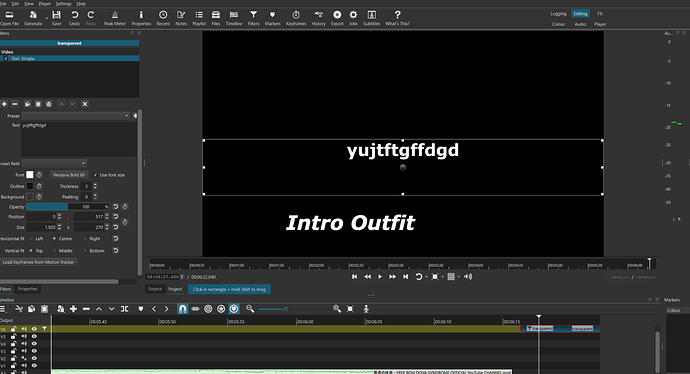Screen dimensions: 690x374
Task: Cut the clip with the scissors icon
Action: pos(18,309)
